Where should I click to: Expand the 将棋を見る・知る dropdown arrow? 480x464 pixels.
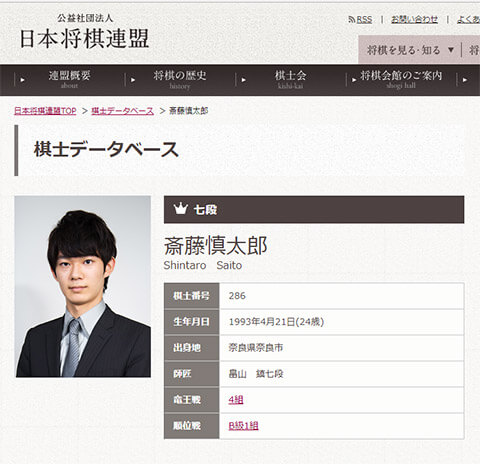[451, 50]
